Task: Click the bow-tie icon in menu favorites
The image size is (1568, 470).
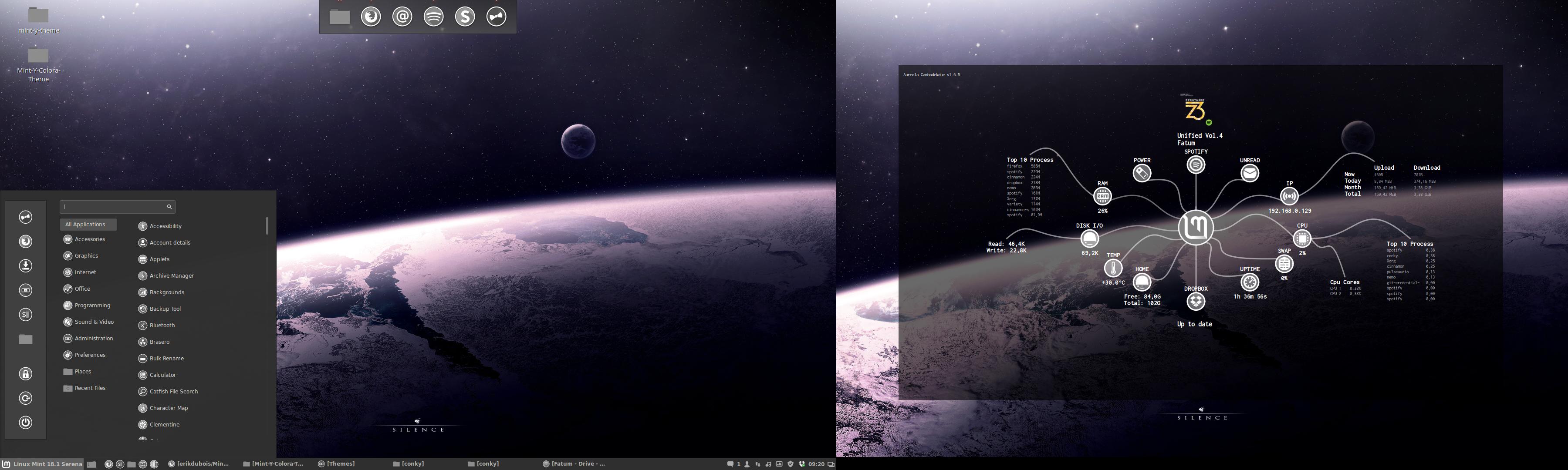Action: pos(26,217)
